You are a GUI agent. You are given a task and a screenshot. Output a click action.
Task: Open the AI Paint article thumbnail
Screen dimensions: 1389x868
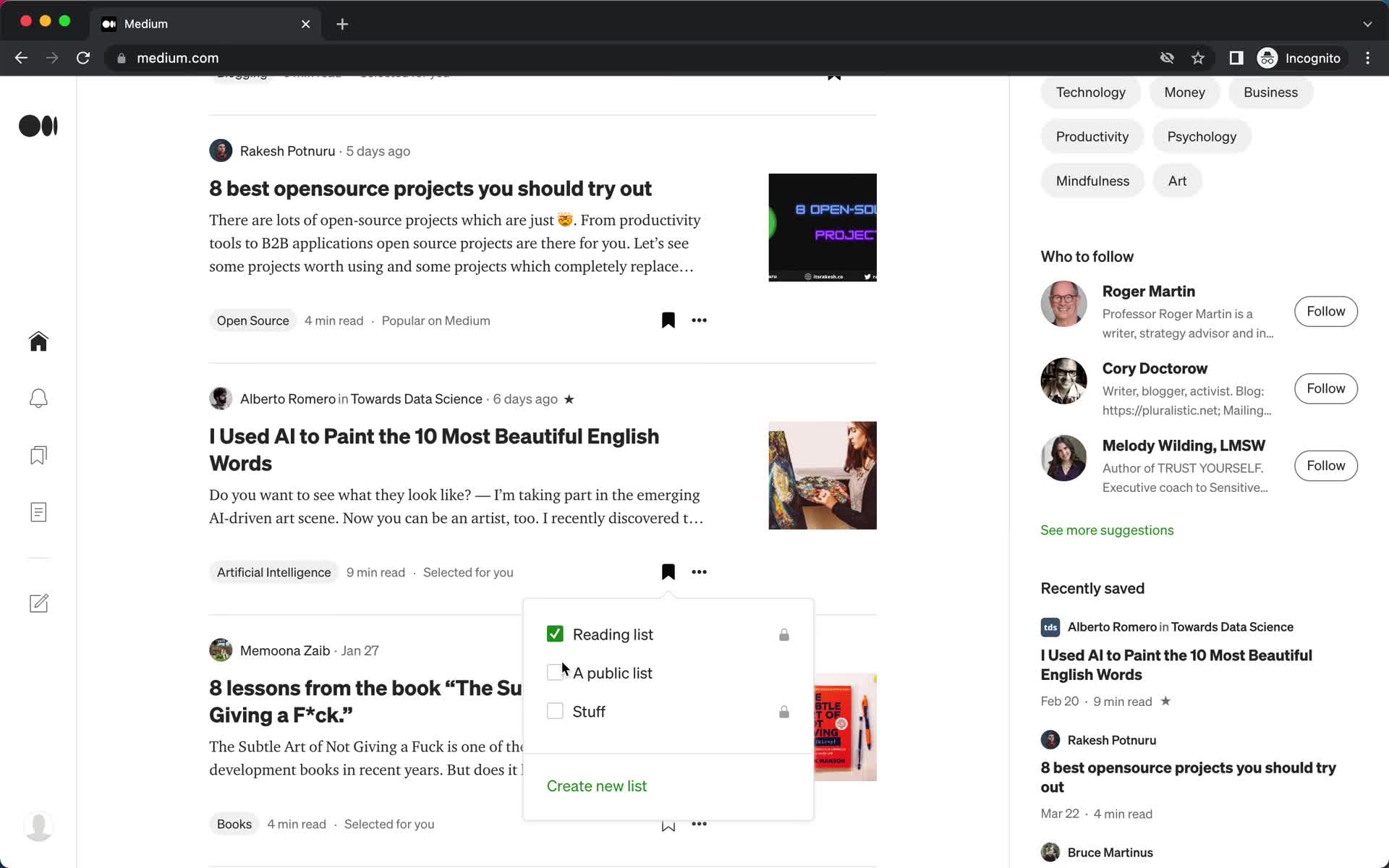click(822, 475)
